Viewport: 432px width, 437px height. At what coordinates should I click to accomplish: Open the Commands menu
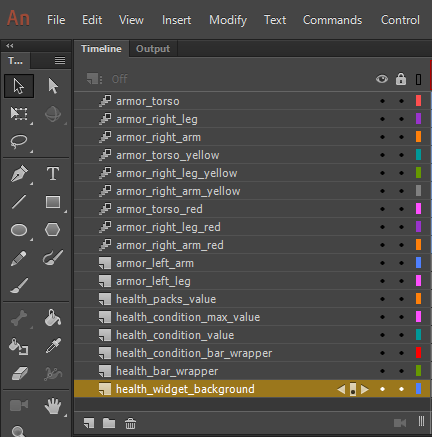pyautogui.click(x=332, y=20)
